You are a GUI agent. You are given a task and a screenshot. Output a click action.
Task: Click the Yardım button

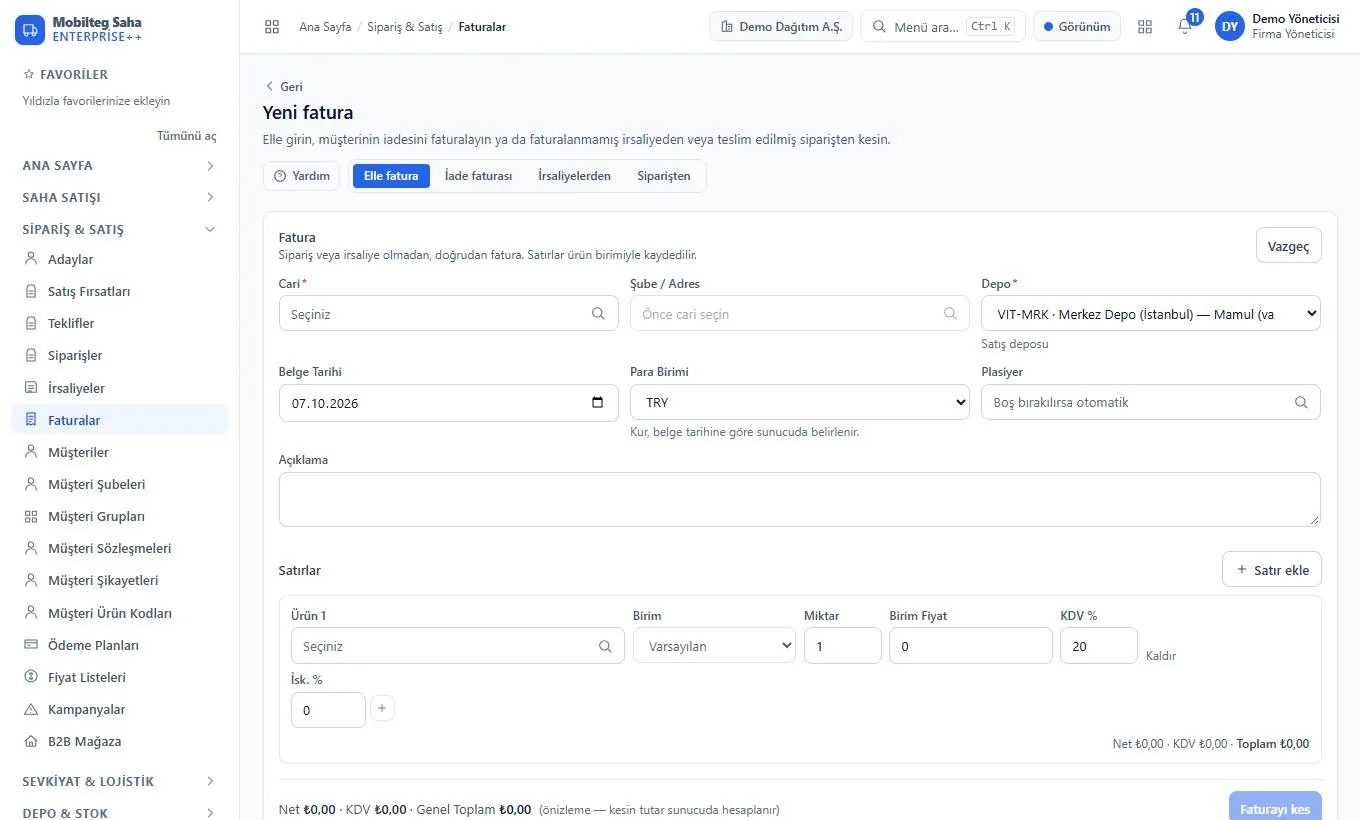(x=301, y=176)
